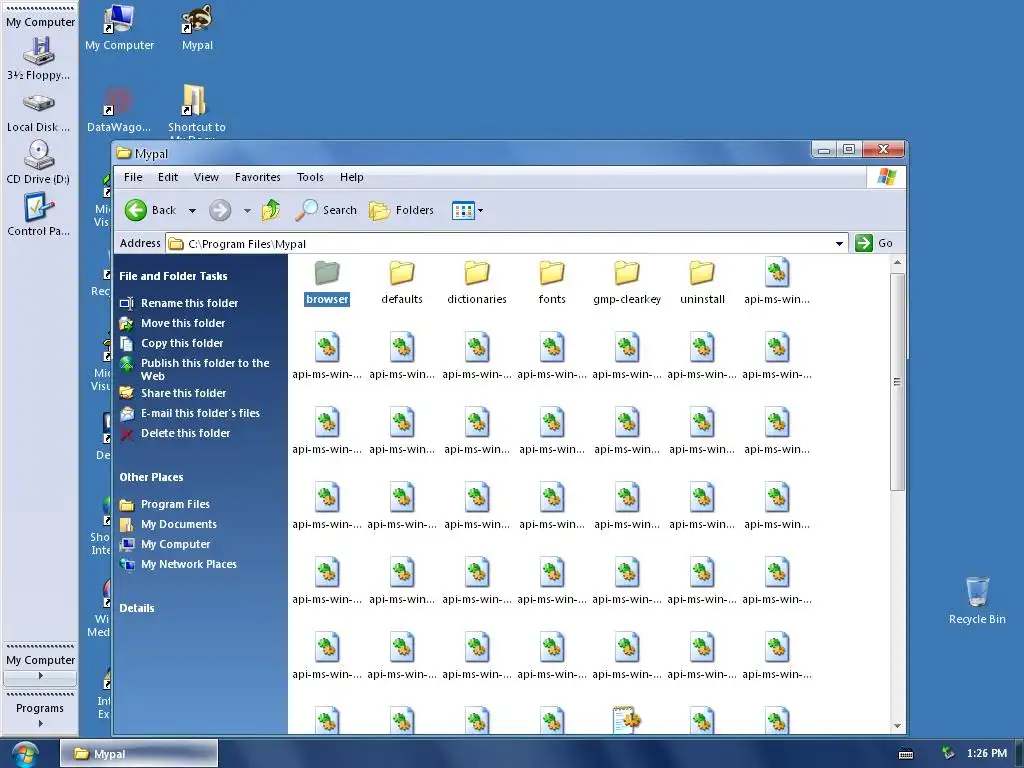Open the address bar dropdown
Viewport: 1024px width, 768px height.
click(x=839, y=244)
